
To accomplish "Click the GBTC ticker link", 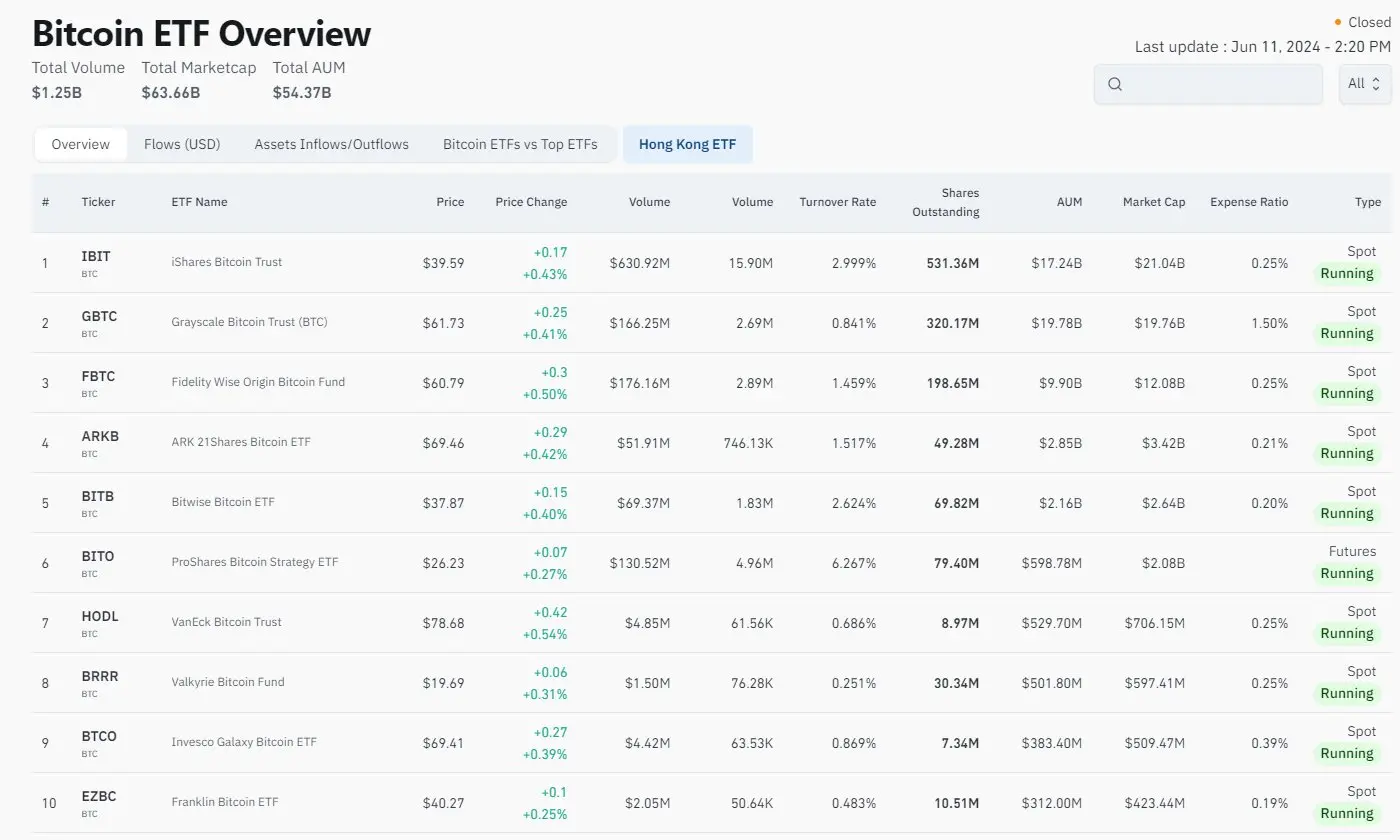I will pos(99,315).
